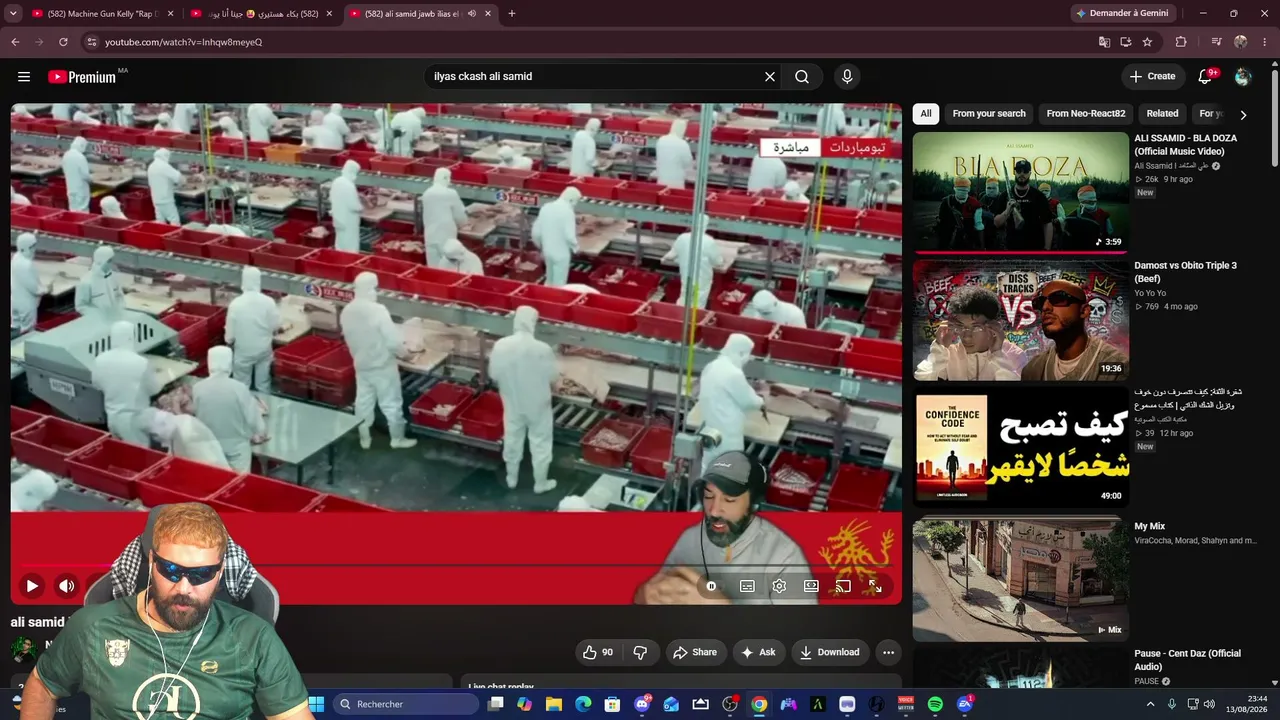1280x720 pixels.
Task: Open the Ask button
Action: point(758,652)
